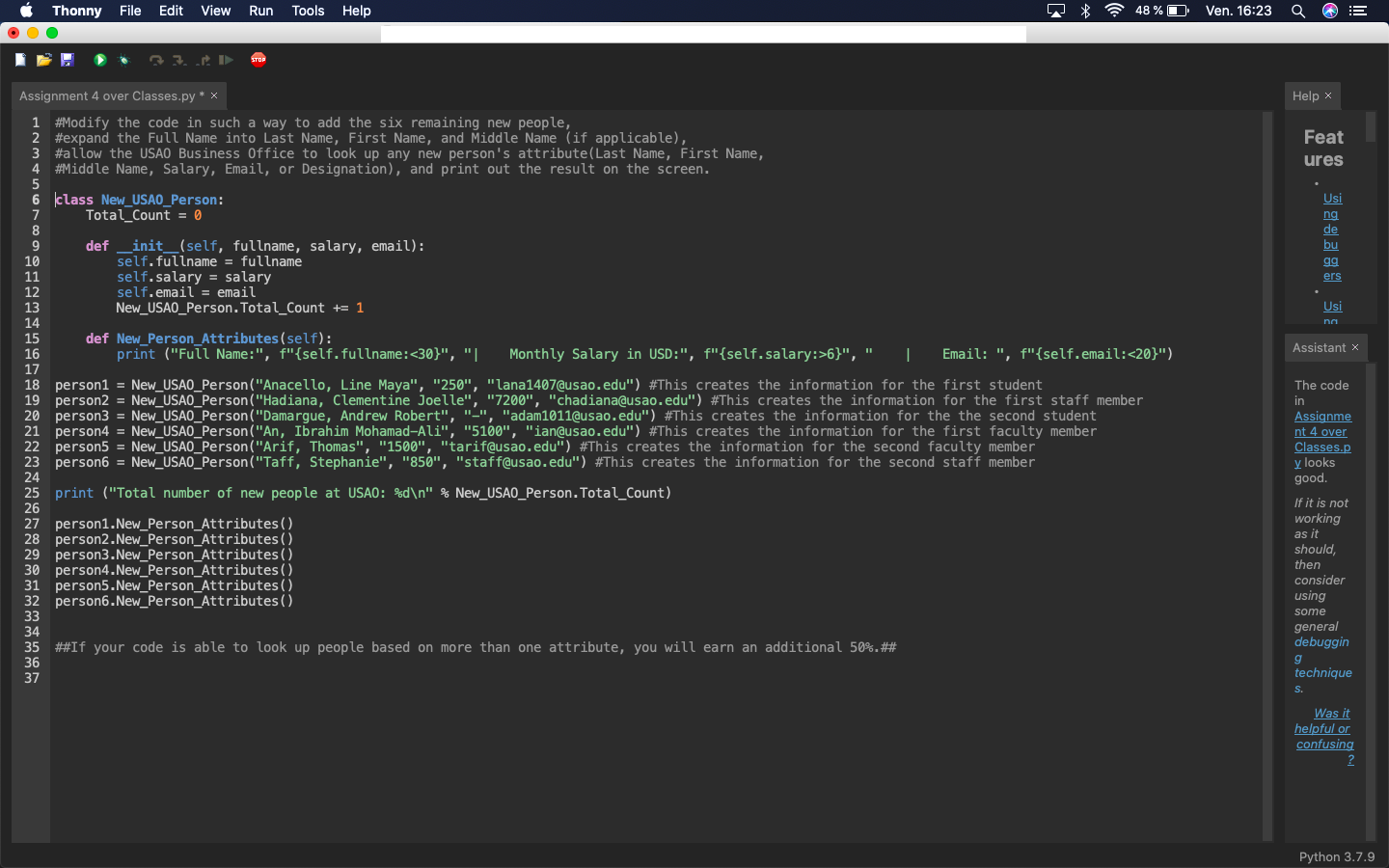This screenshot has height=868, width=1389.
Task: Click the person1 assignment line with Anacello
Action: [548, 385]
